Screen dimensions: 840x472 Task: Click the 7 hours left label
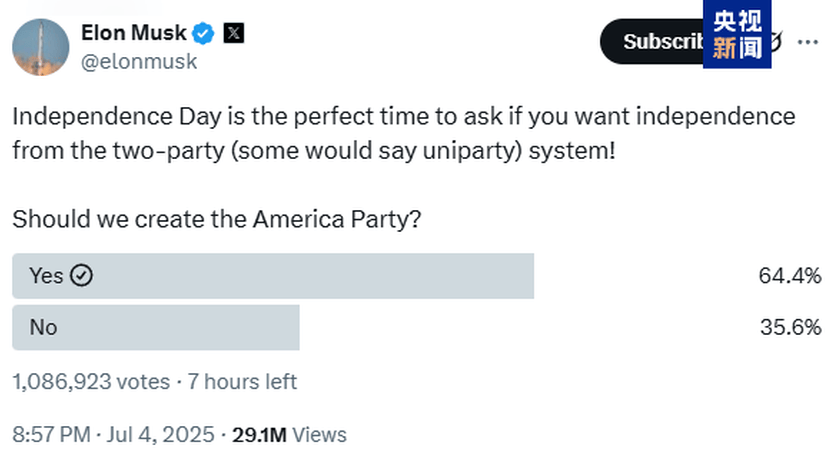tap(242, 382)
